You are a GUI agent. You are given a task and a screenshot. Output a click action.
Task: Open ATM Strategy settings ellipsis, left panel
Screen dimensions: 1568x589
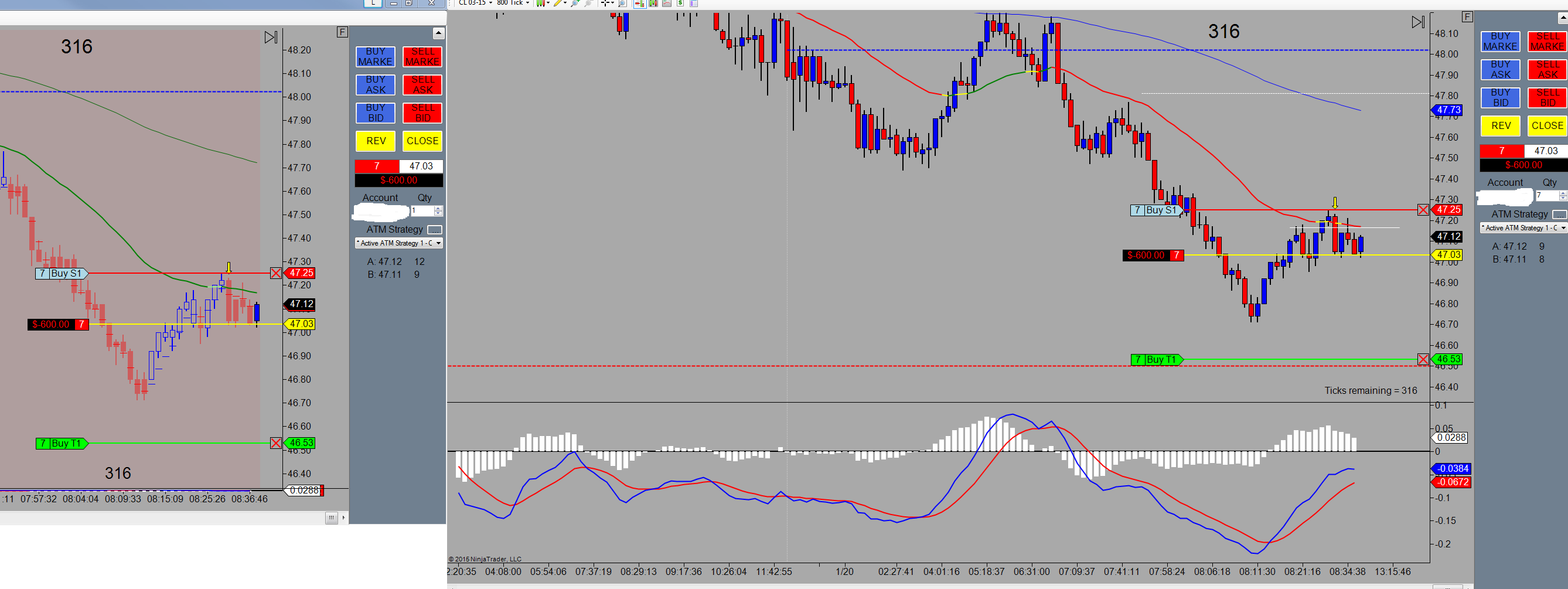(435, 230)
